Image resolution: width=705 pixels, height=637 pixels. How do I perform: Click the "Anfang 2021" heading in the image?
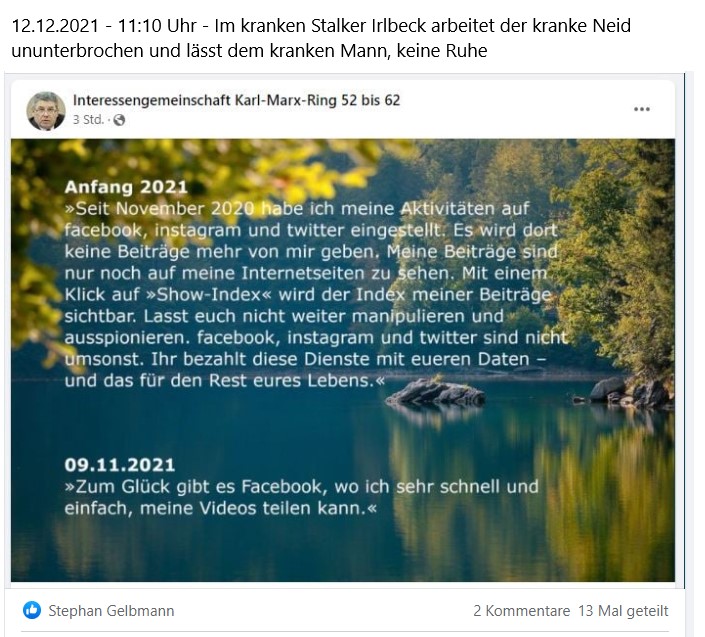click(125, 187)
